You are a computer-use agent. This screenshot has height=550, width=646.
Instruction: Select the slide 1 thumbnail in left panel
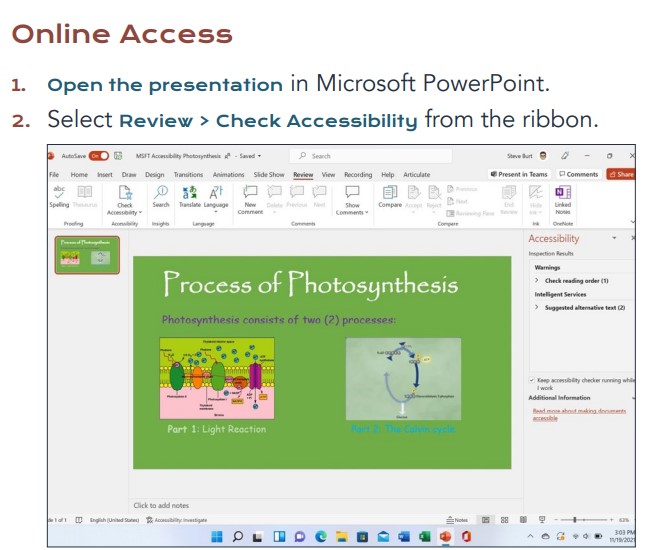[x=86, y=256]
